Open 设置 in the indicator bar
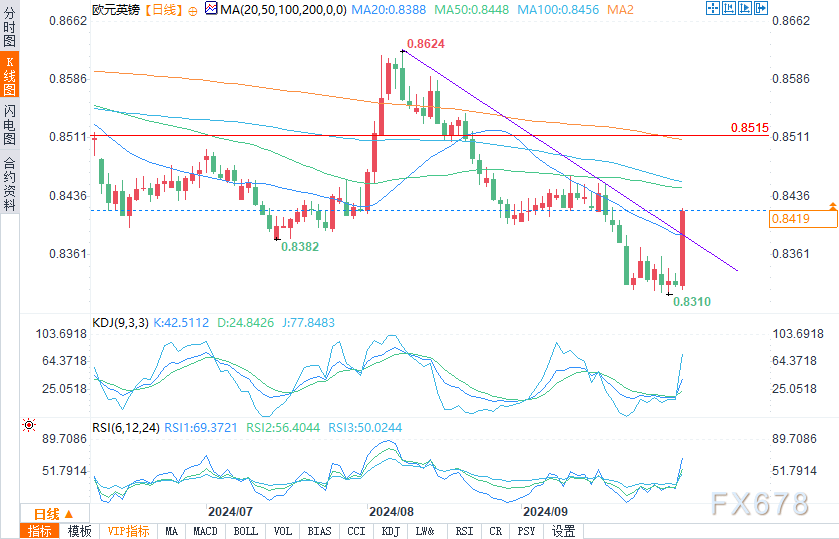This screenshot has width=839, height=539. pyautogui.click(x=563, y=531)
